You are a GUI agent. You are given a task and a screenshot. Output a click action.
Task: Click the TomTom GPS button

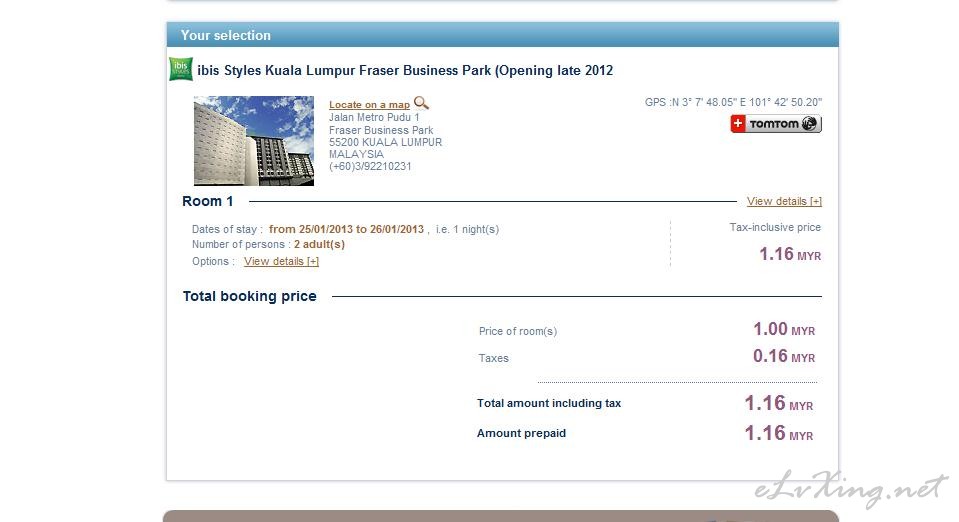776,124
